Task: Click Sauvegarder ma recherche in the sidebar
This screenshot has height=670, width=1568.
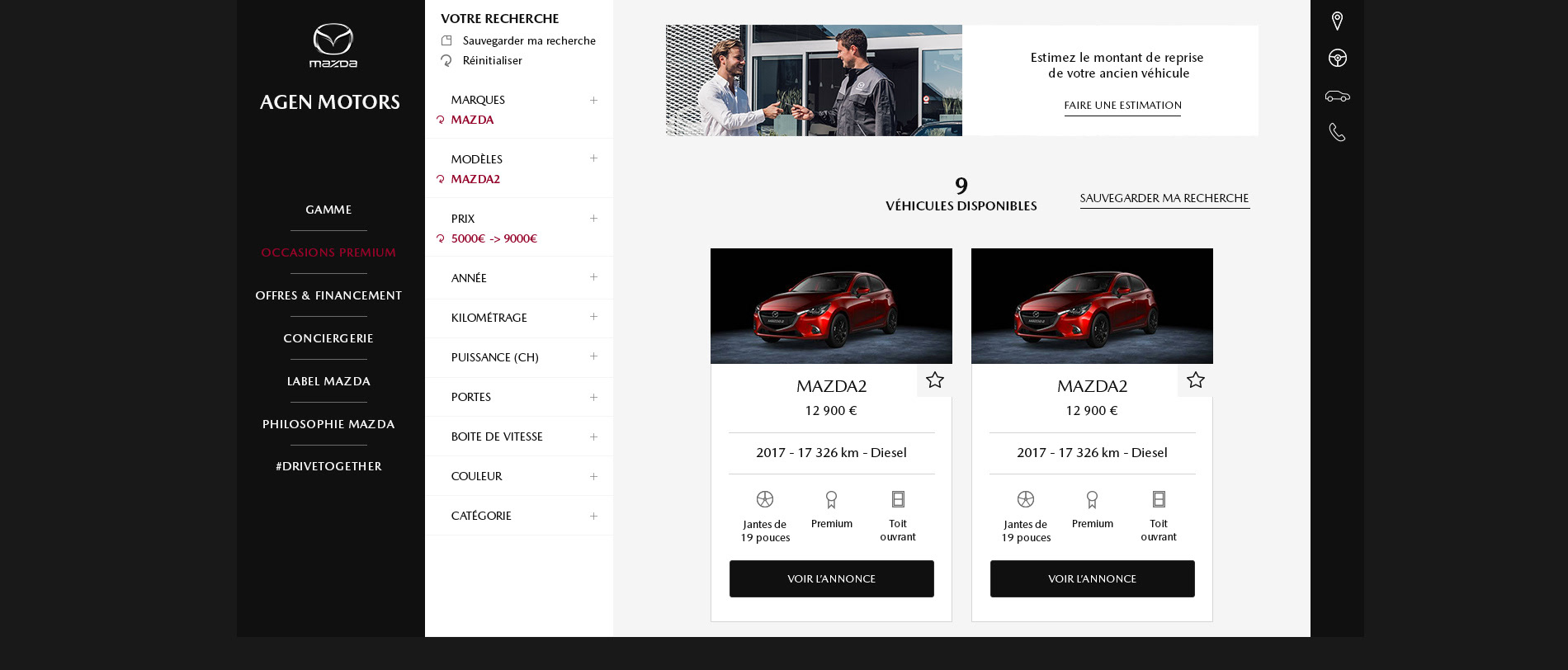Action: (x=529, y=40)
